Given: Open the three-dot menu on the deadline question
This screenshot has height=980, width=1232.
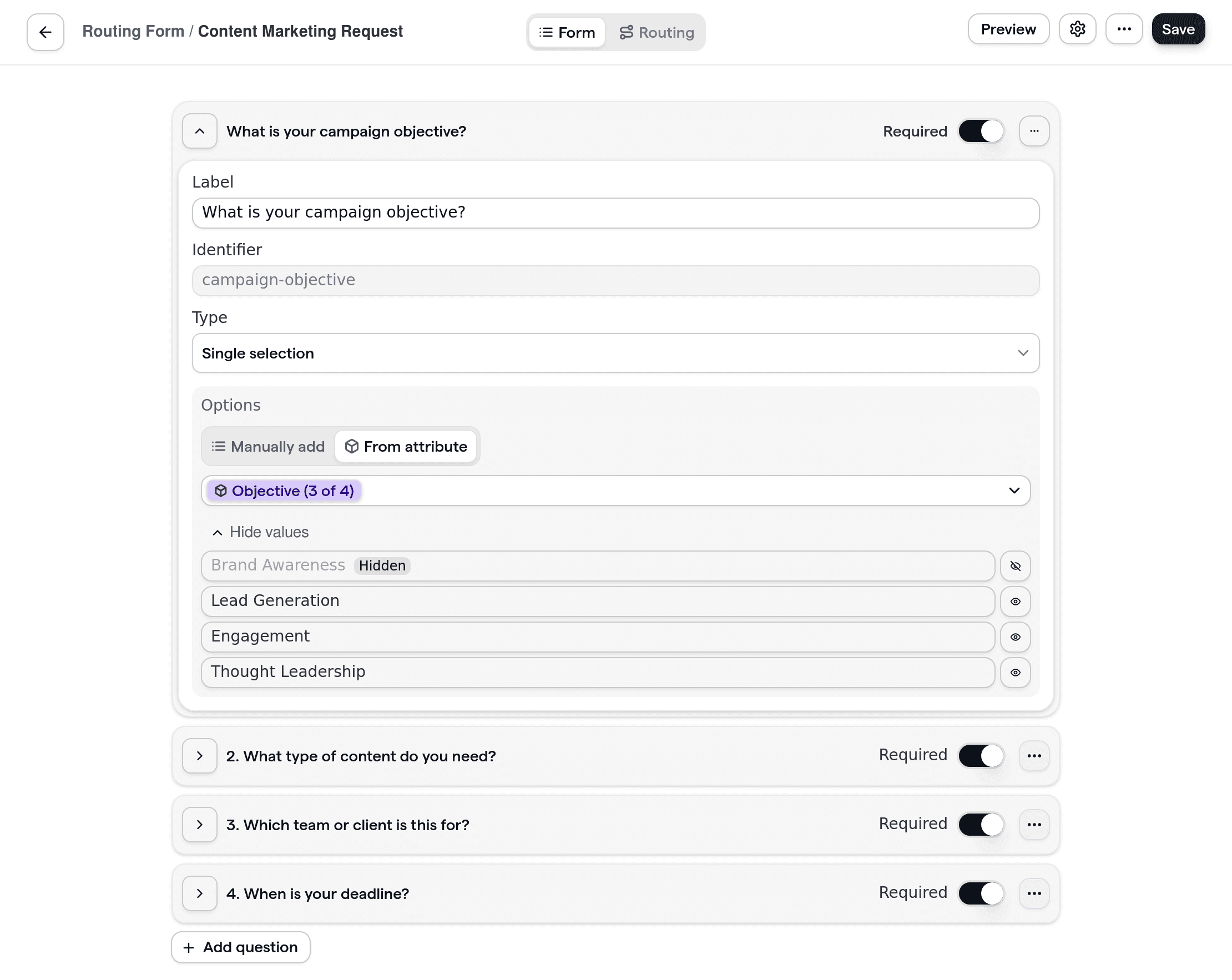Looking at the screenshot, I should click(1034, 893).
